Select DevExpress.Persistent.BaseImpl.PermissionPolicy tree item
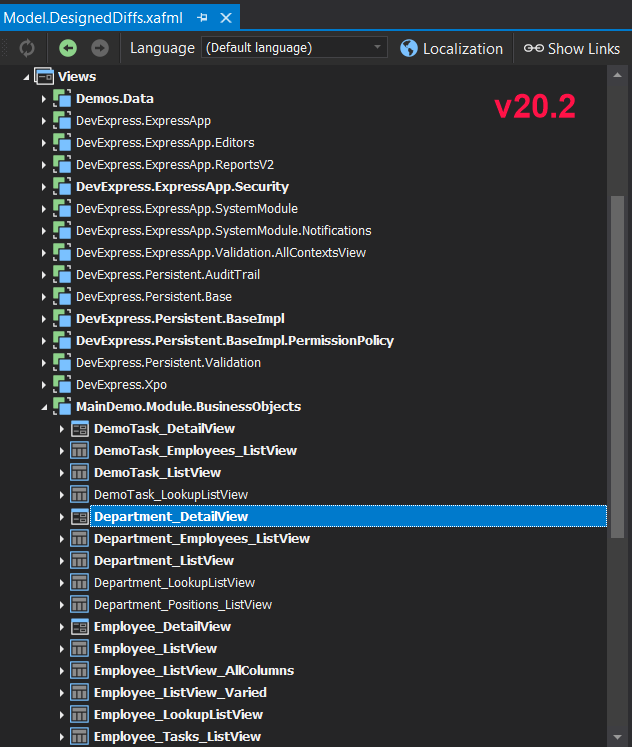Viewport: 632px width, 747px height. 235,341
